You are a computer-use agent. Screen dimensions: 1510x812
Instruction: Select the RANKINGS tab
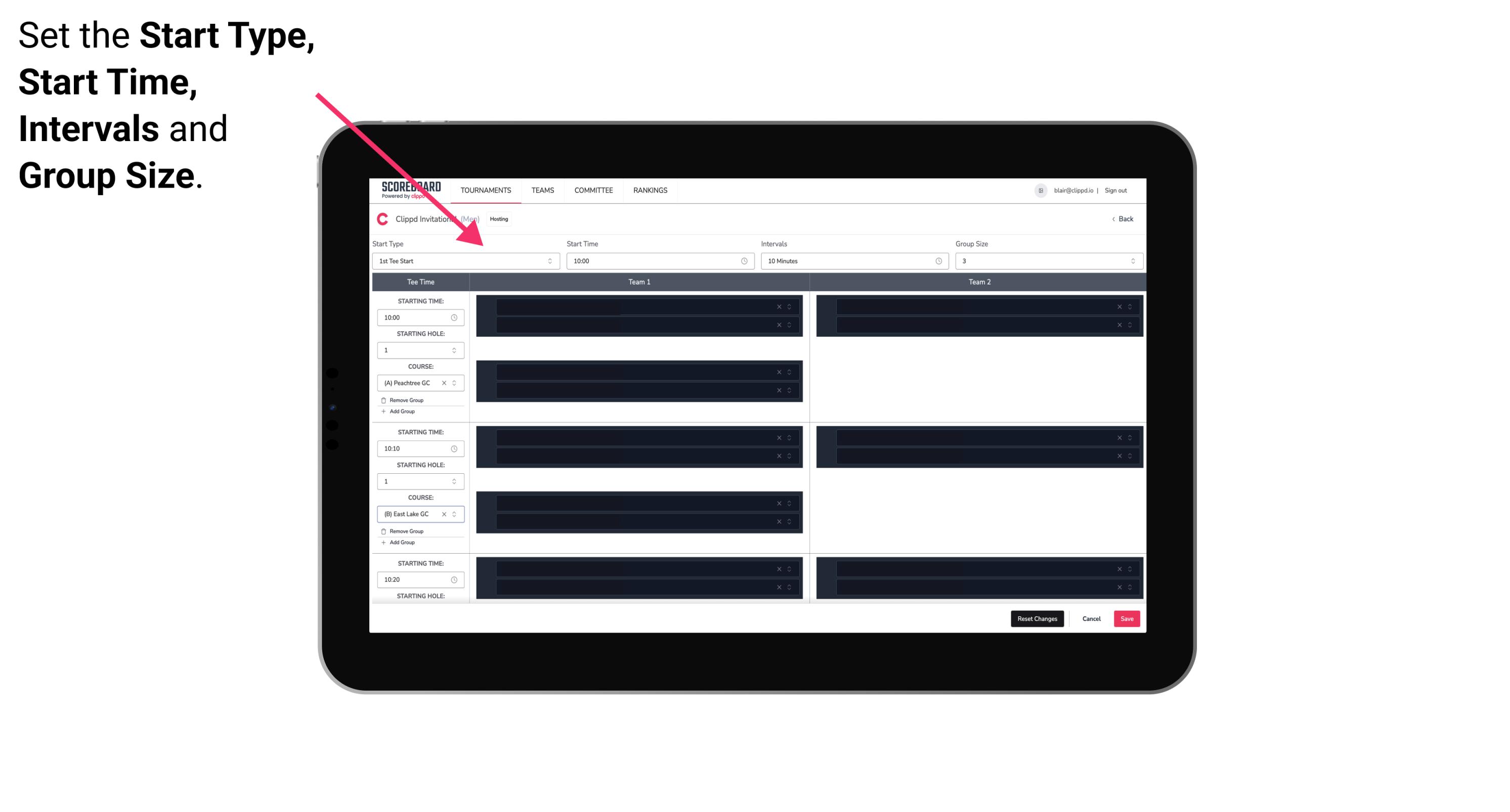pyautogui.click(x=650, y=190)
